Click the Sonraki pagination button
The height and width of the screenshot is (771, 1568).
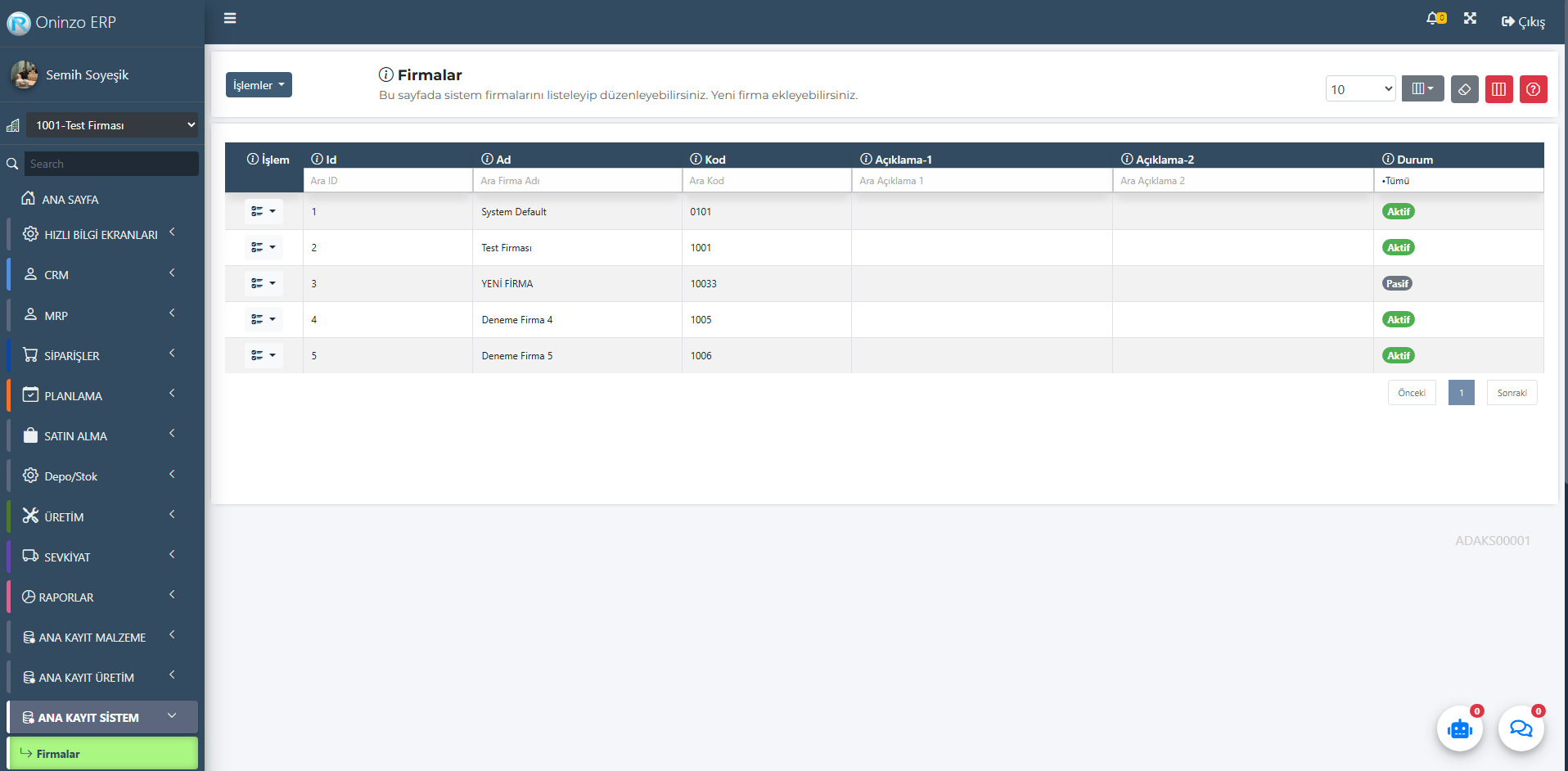(1512, 393)
